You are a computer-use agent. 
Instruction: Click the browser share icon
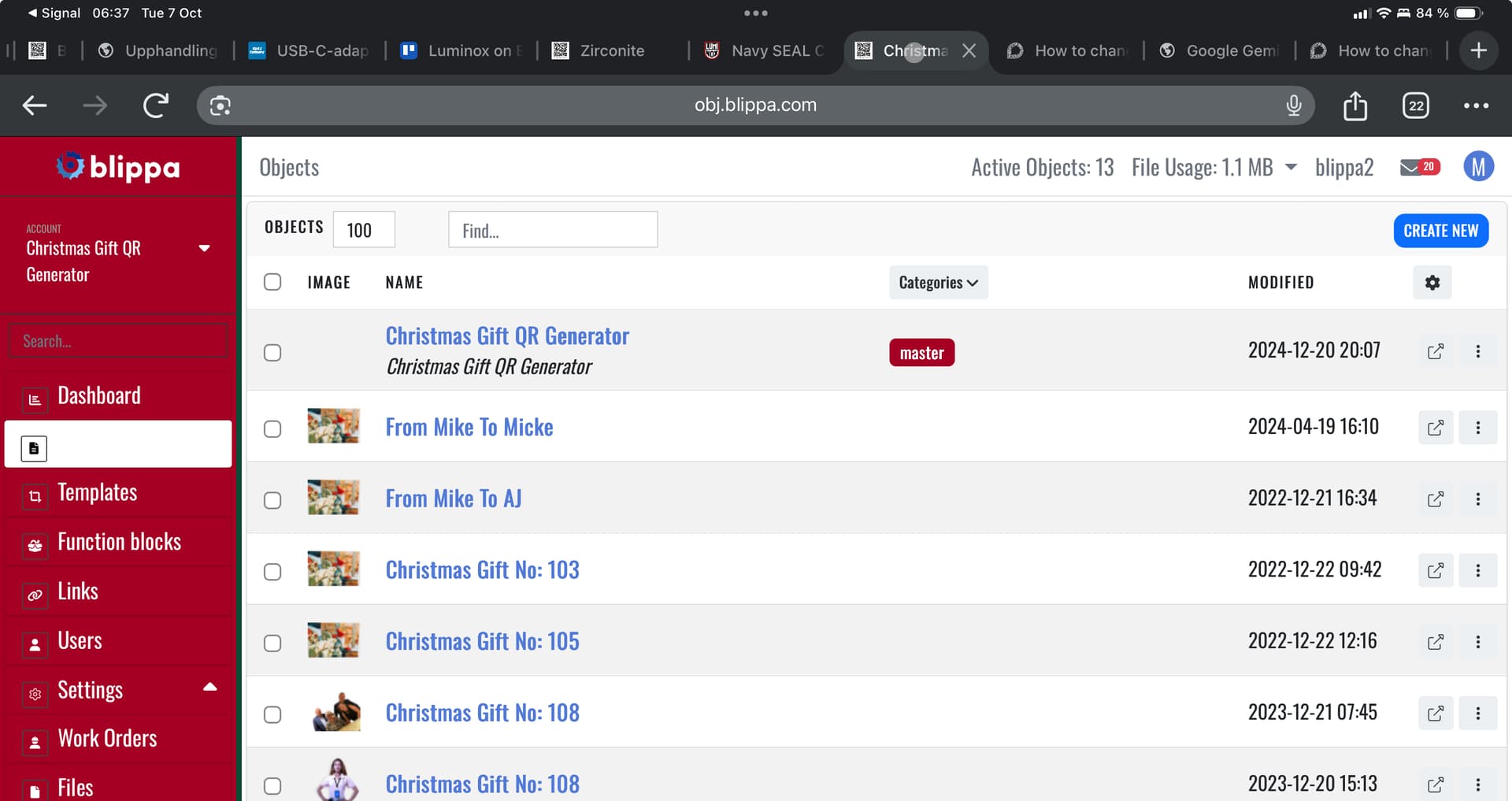pyautogui.click(x=1354, y=106)
